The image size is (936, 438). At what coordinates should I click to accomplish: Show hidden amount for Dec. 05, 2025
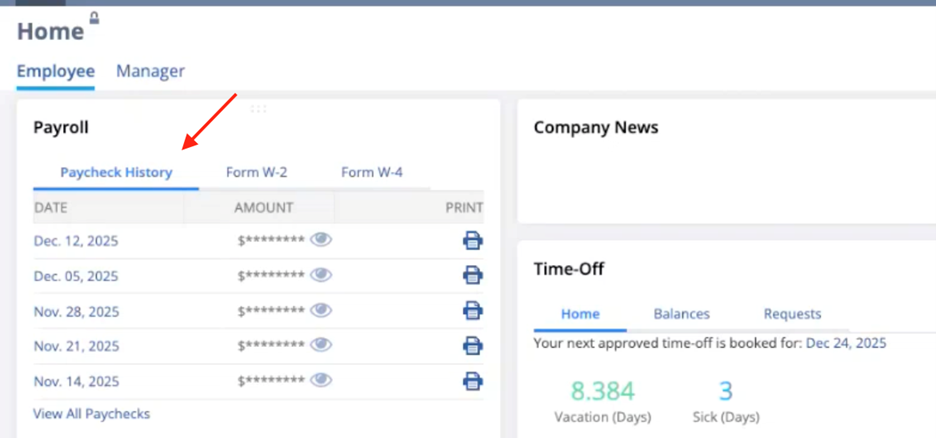tap(321, 276)
